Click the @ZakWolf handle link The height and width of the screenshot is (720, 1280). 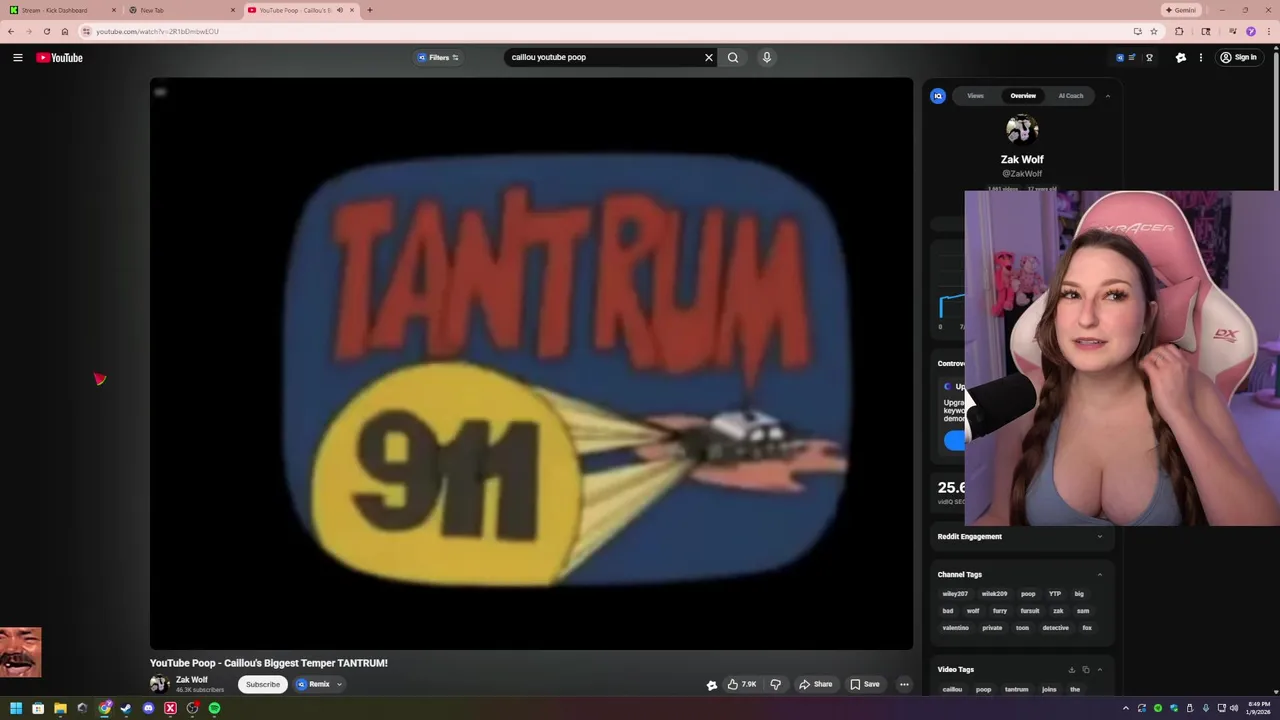point(1022,174)
